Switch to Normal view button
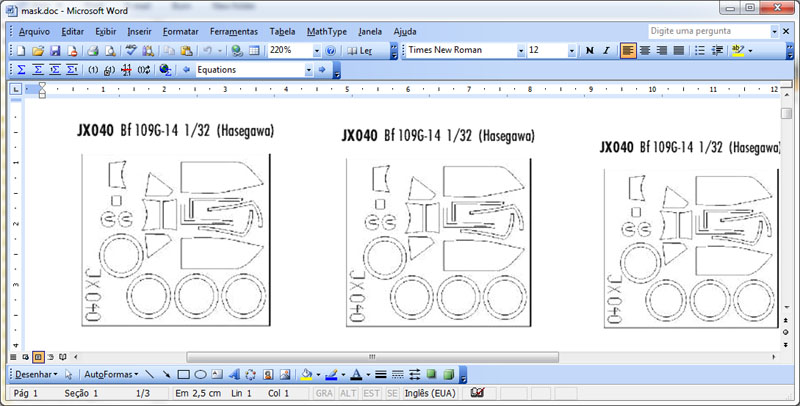Viewport: 800px width, 406px height. click(x=14, y=357)
